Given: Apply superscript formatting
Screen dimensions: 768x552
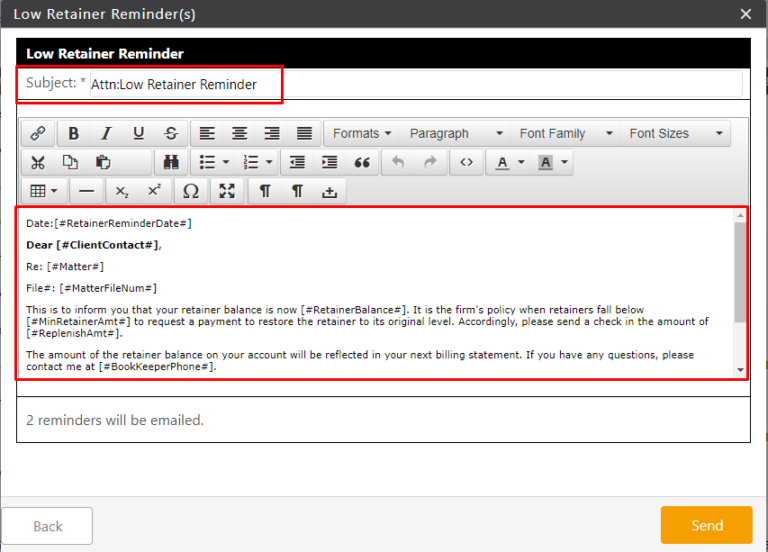Looking at the screenshot, I should [x=154, y=191].
